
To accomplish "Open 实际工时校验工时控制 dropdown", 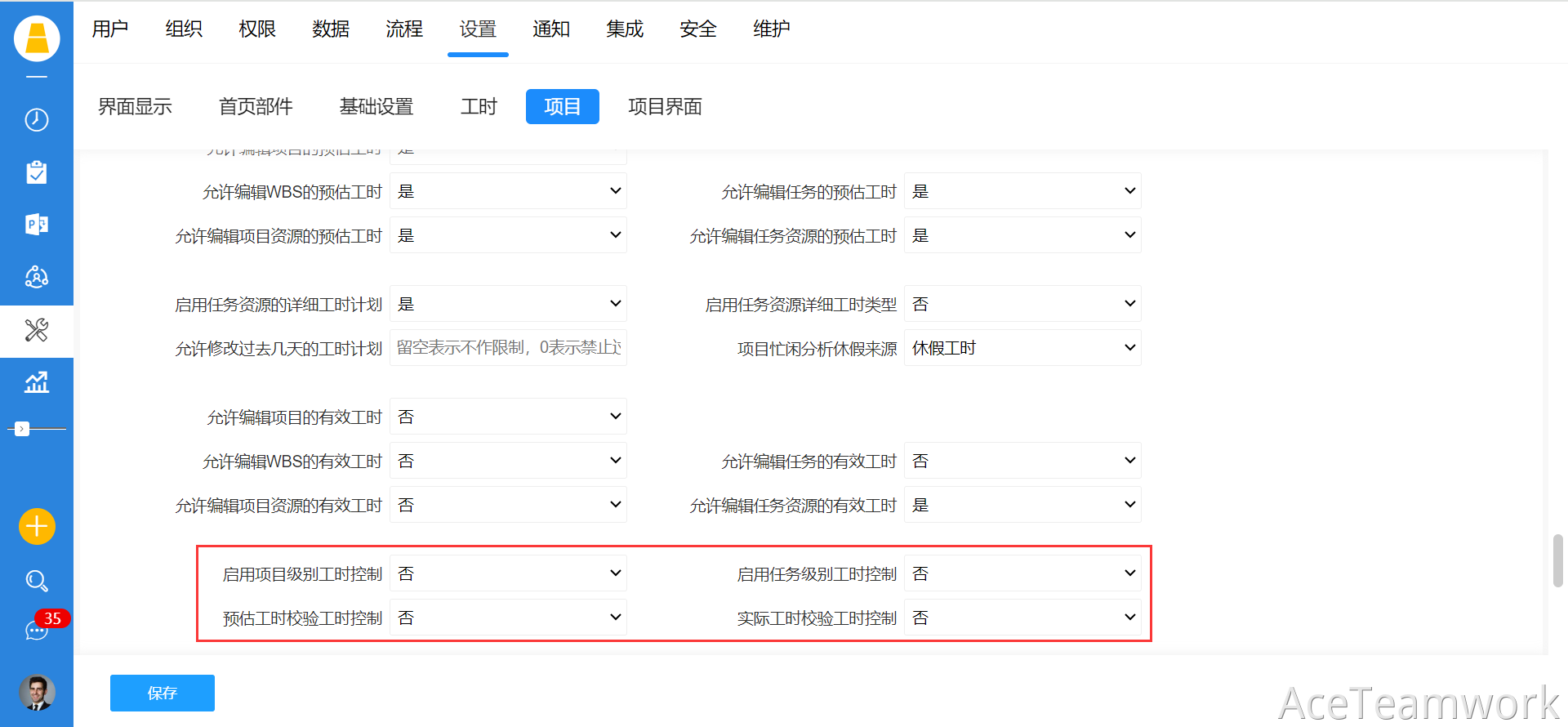I will pyautogui.click(x=1022, y=618).
